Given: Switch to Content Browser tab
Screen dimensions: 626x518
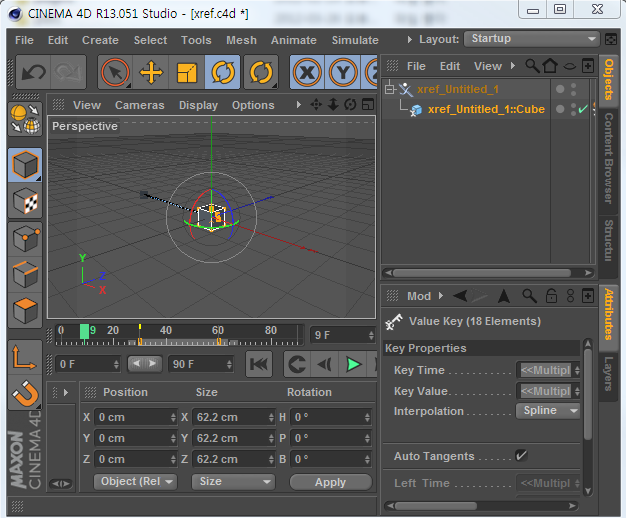Looking at the screenshot, I should coord(608,158).
